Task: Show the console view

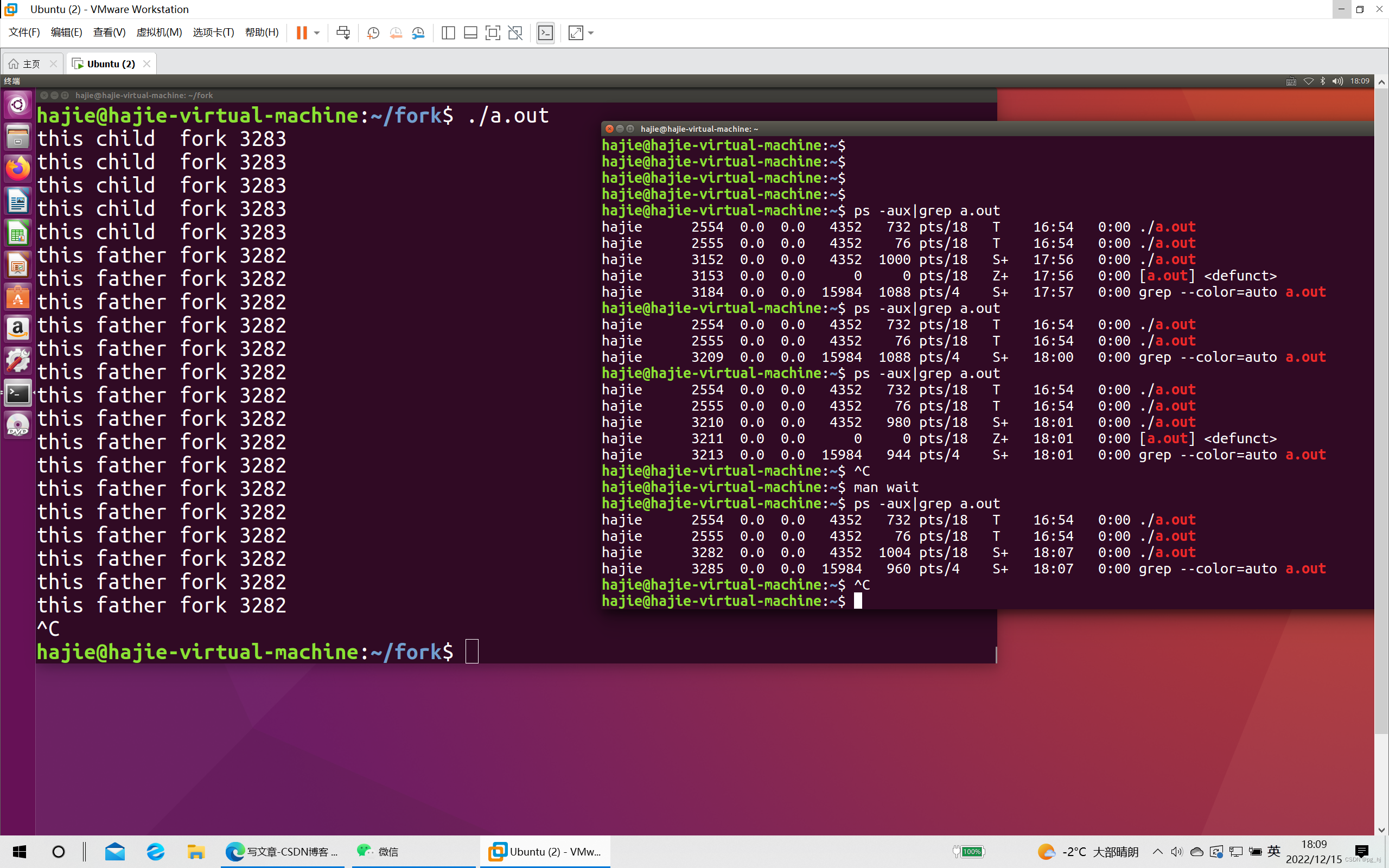Action: pos(545,33)
